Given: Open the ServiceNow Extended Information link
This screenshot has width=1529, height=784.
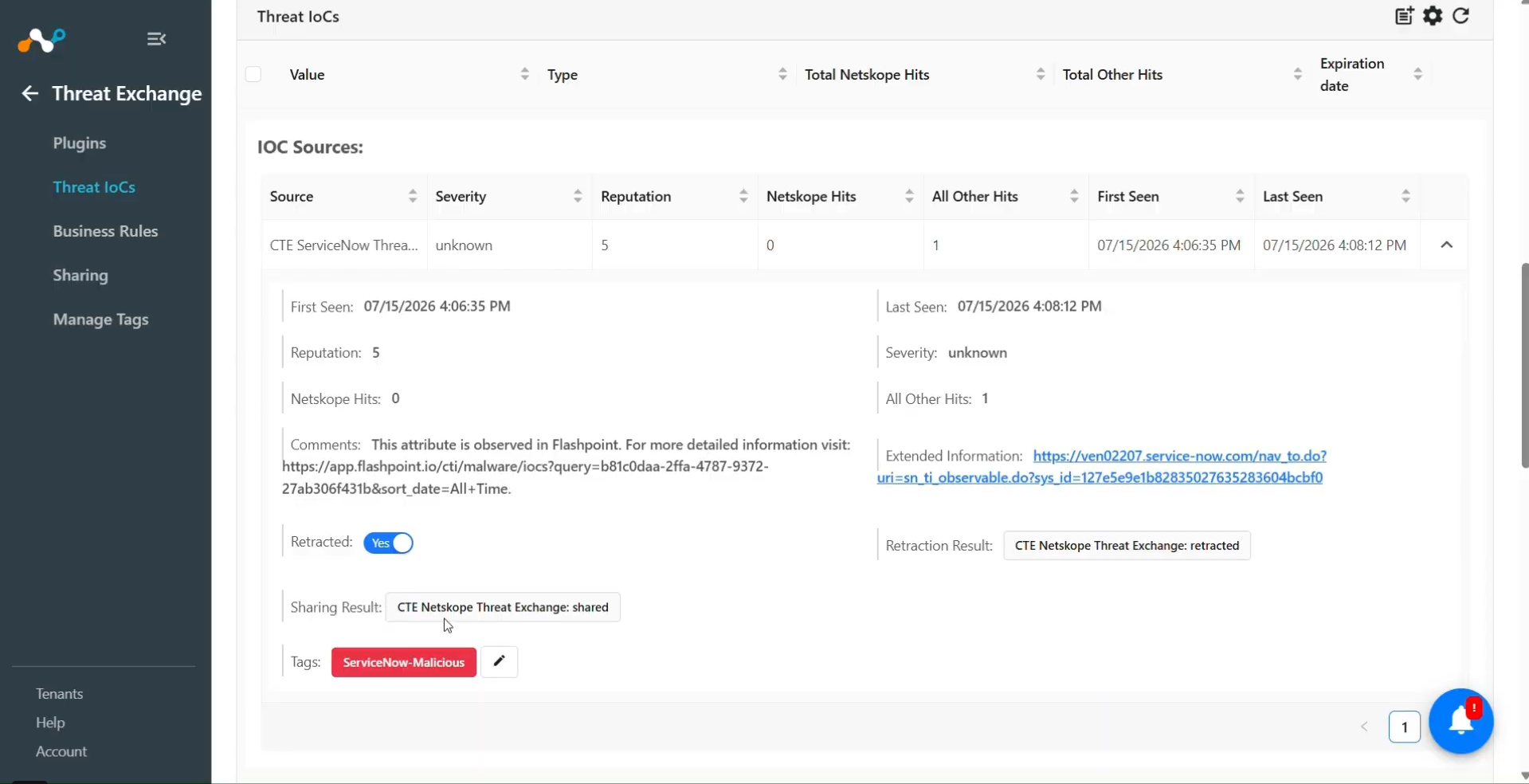Looking at the screenshot, I should 1102,467.
